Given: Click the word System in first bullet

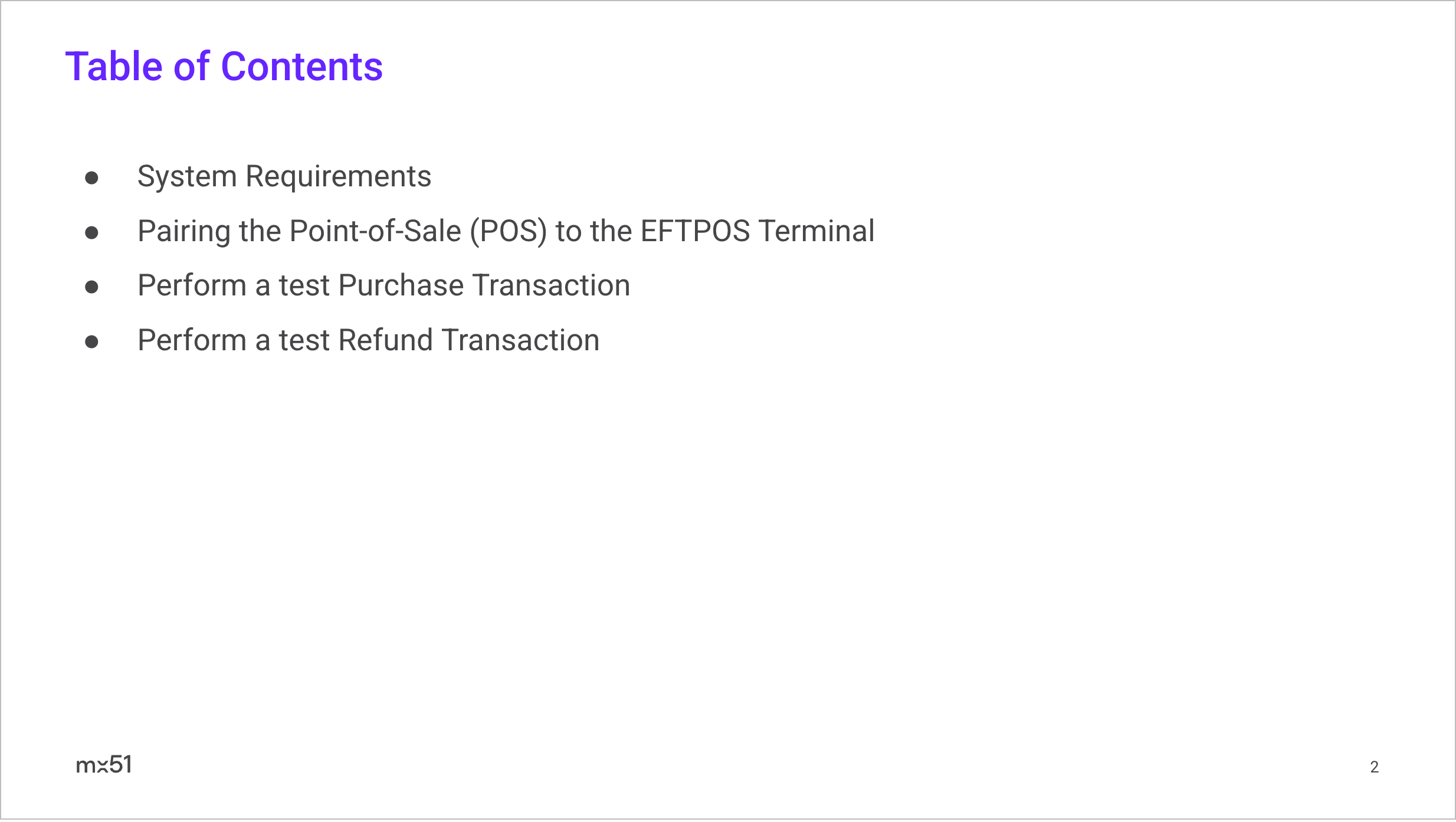Looking at the screenshot, I should (x=187, y=176).
